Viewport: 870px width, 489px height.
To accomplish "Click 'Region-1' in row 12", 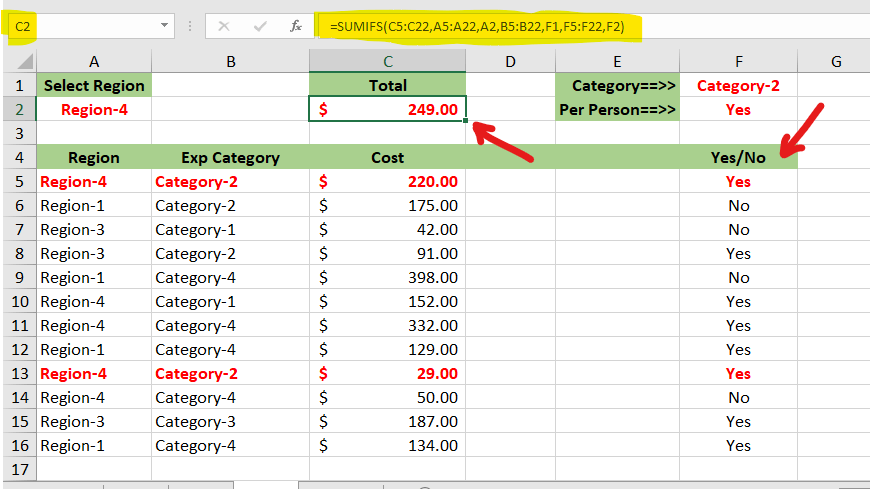I will click(x=94, y=350).
